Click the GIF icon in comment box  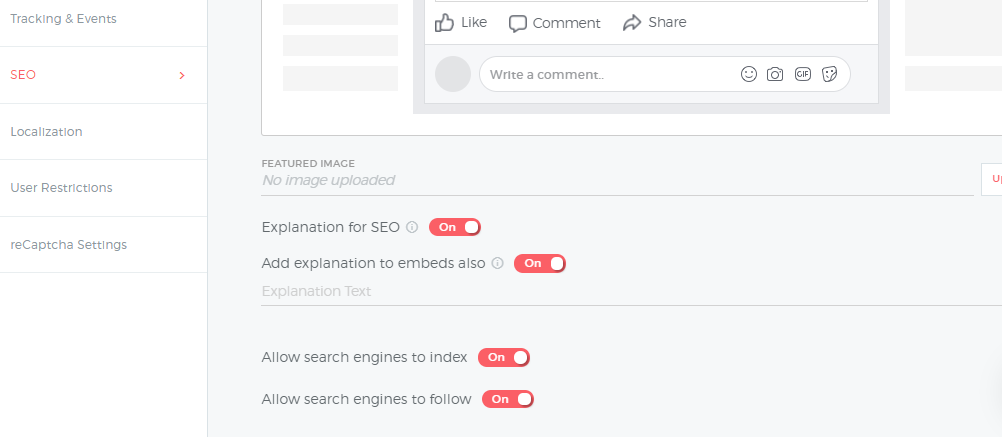pos(803,74)
